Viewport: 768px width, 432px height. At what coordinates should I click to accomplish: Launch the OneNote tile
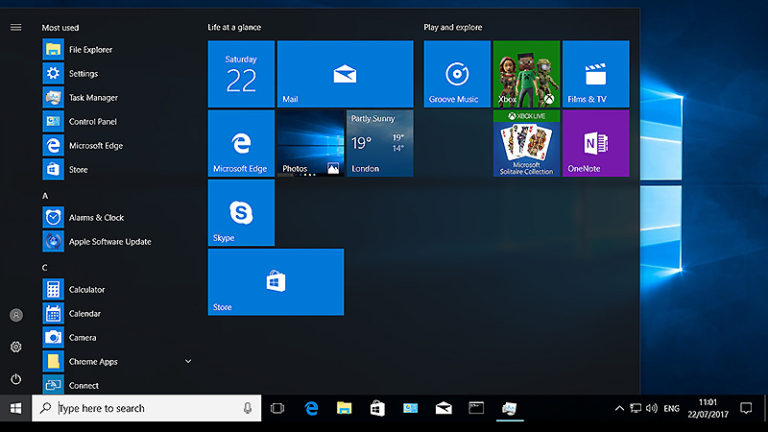(x=596, y=143)
